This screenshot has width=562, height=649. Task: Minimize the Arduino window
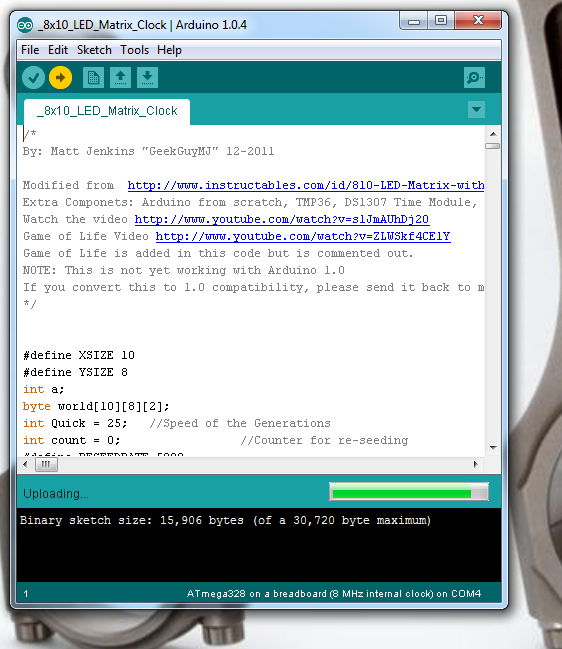click(414, 21)
